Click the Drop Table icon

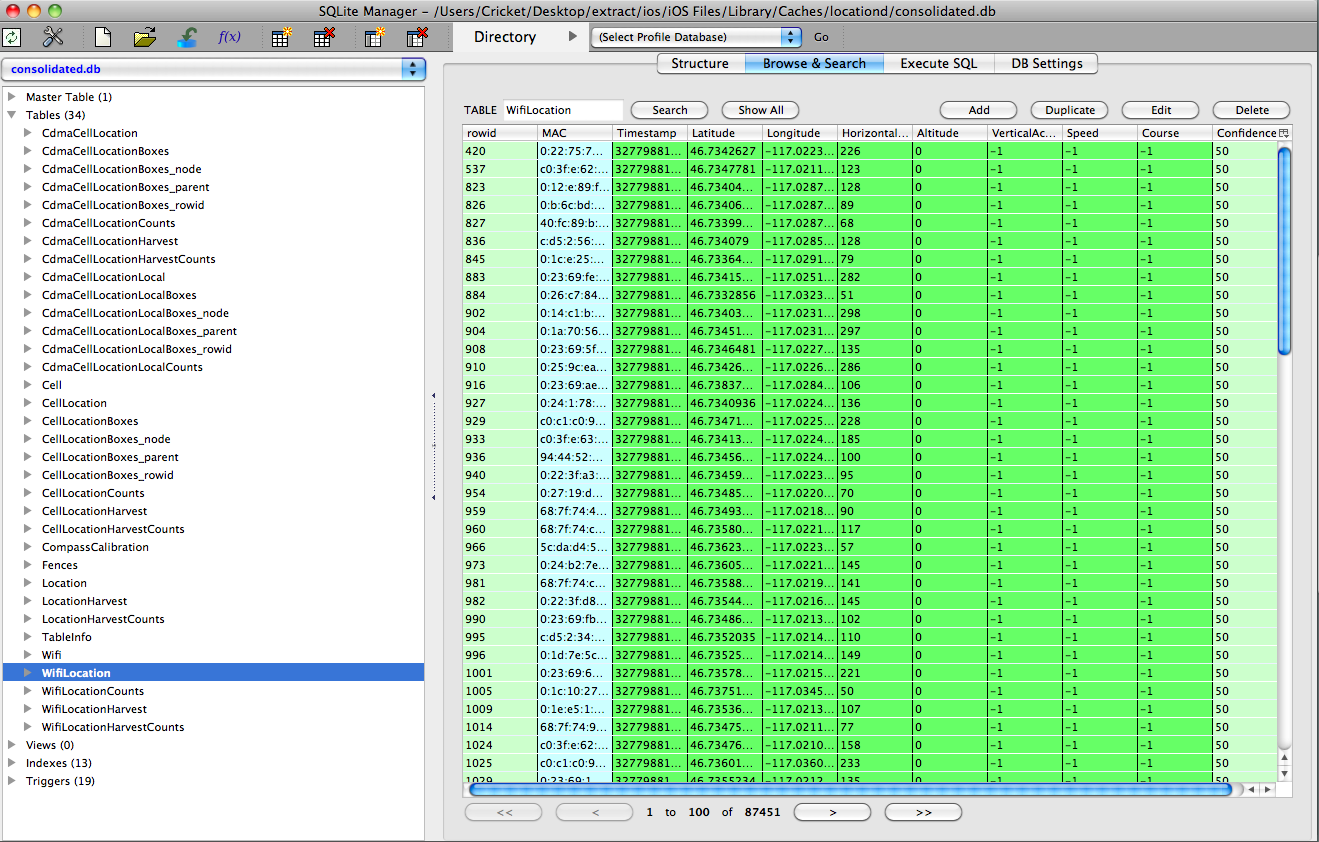tap(323, 38)
